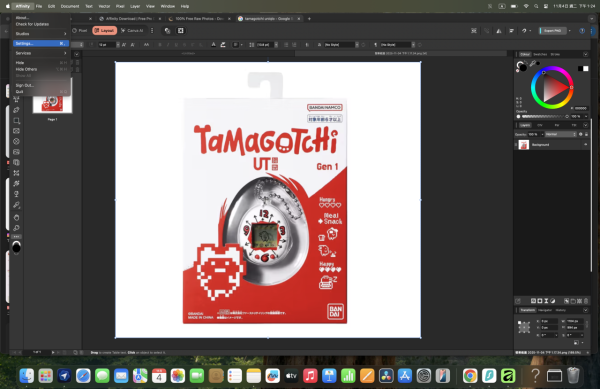Click increase font size icon
The width and height of the screenshot is (600, 389).
[x=124, y=45]
